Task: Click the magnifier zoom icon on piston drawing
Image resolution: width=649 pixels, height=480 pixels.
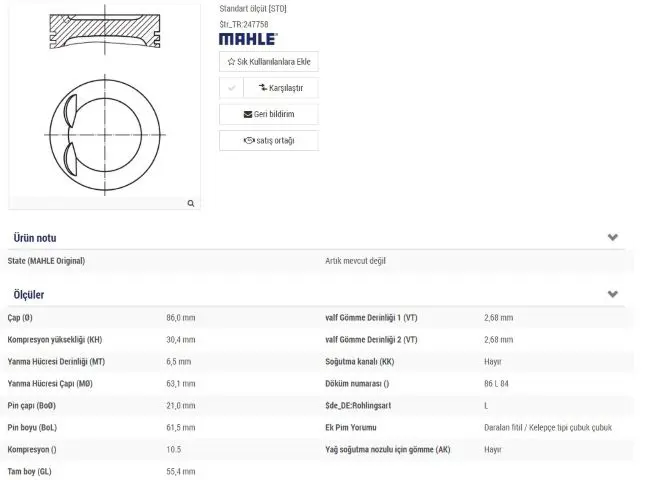Action: click(x=190, y=203)
